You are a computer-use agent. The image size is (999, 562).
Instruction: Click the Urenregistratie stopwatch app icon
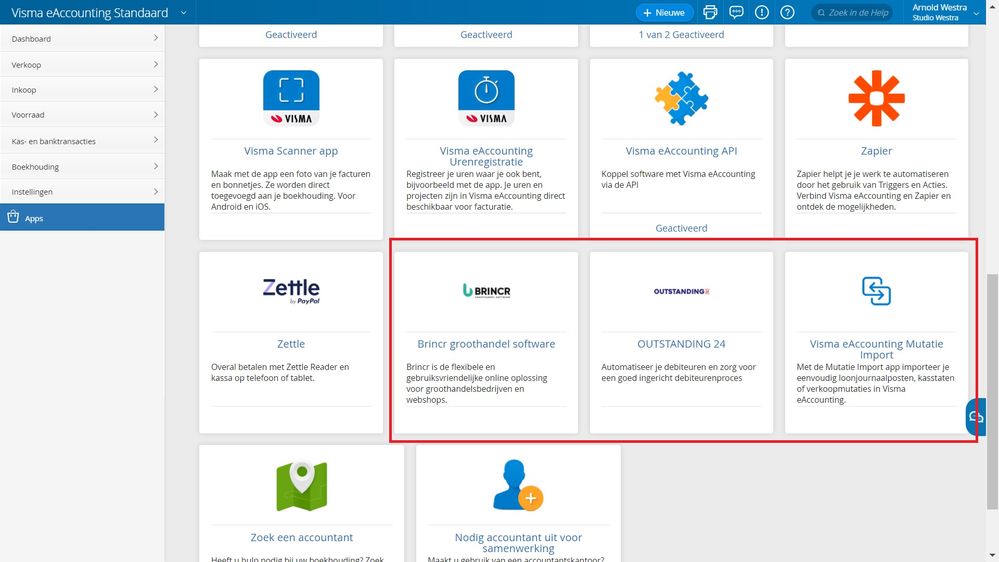(x=486, y=97)
